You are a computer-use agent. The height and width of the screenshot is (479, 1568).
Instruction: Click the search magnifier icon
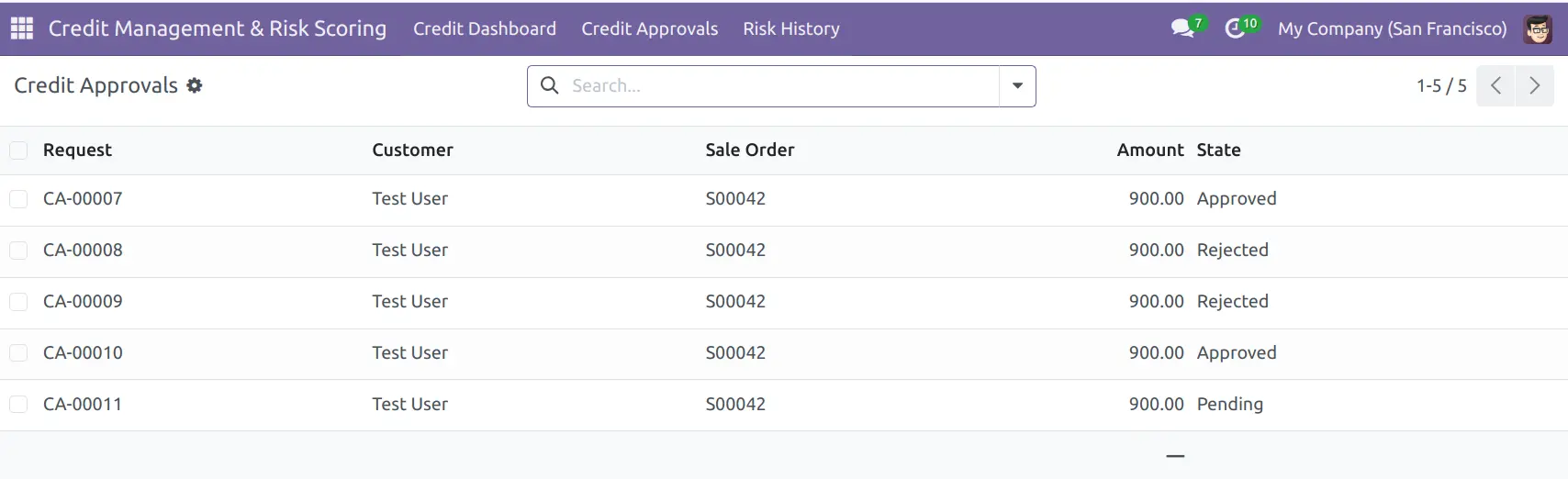[550, 85]
